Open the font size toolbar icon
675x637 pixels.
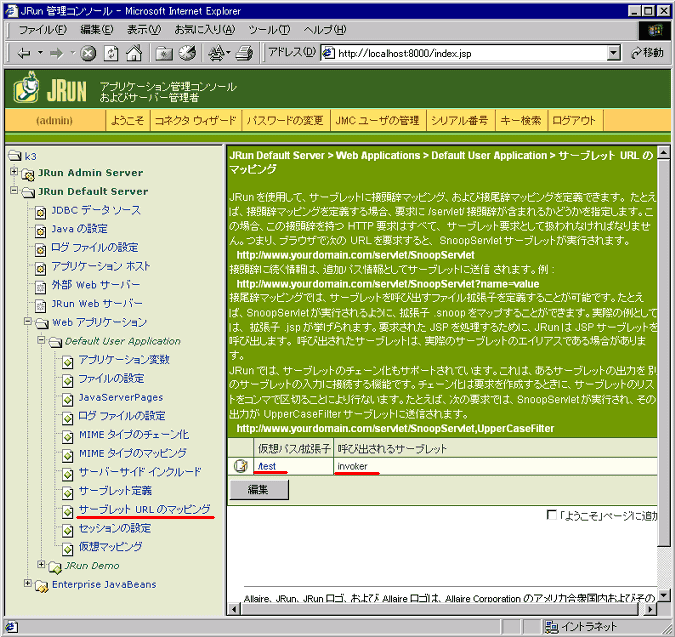coord(217,53)
